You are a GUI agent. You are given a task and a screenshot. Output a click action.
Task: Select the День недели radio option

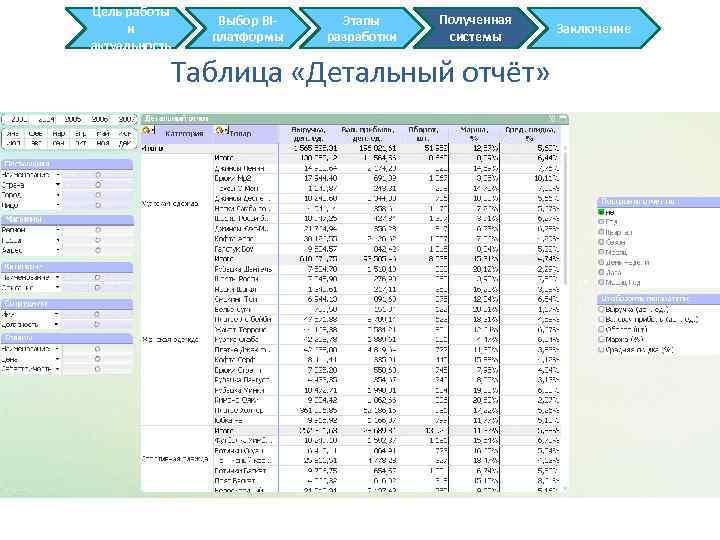(x=601, y=262)
